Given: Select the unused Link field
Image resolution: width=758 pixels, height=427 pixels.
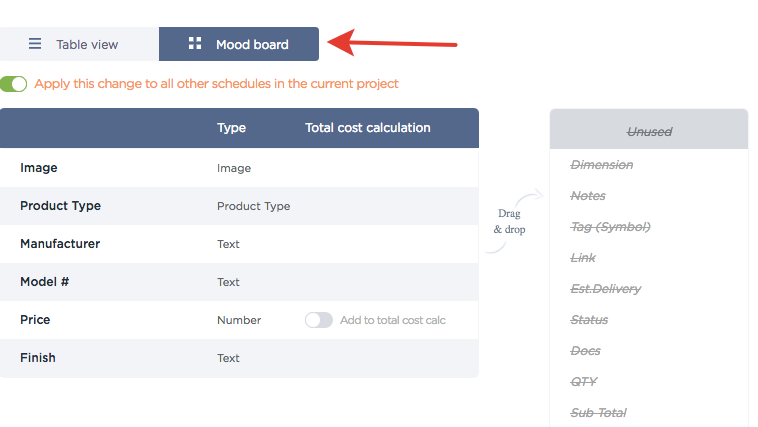Looking at the screenshot, I should coord(583,258).
